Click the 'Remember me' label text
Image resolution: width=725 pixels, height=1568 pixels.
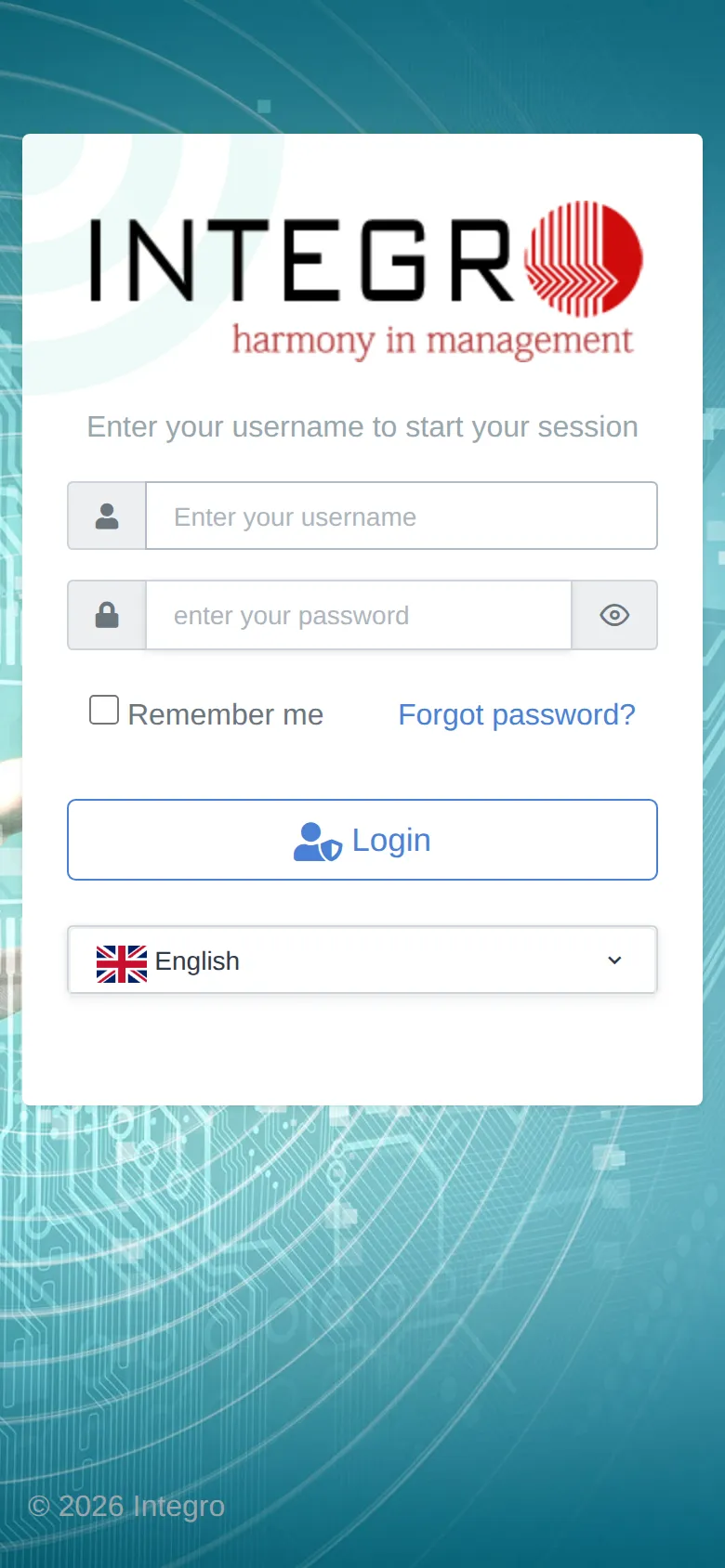[226, 714]
